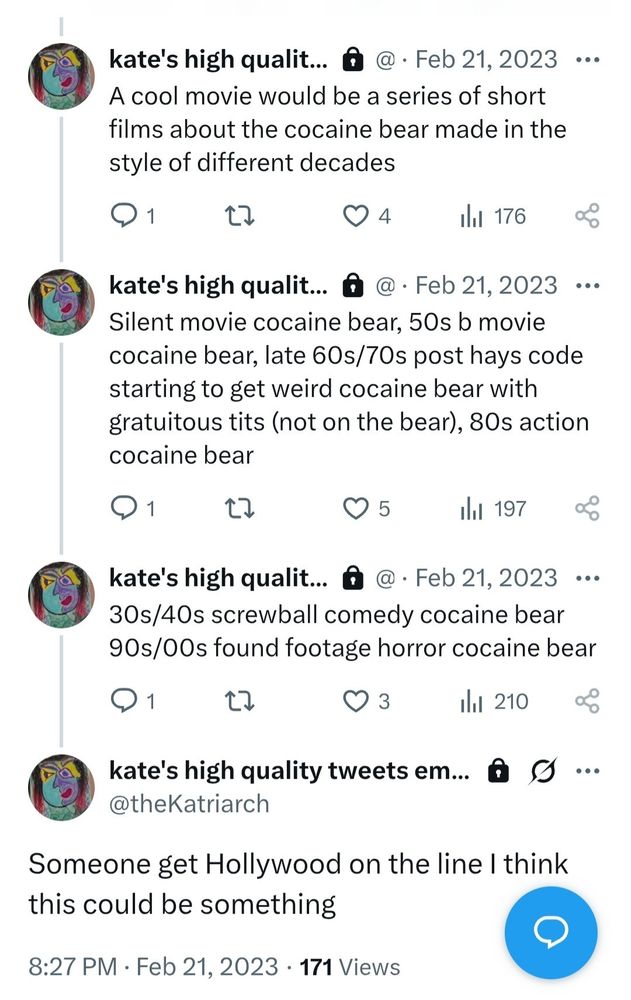Image resolution: width=631 pixels, height=1000 pixels.
Task: Retweet the screwball comedy cocaine bear tweet
Action: (239, 701)
